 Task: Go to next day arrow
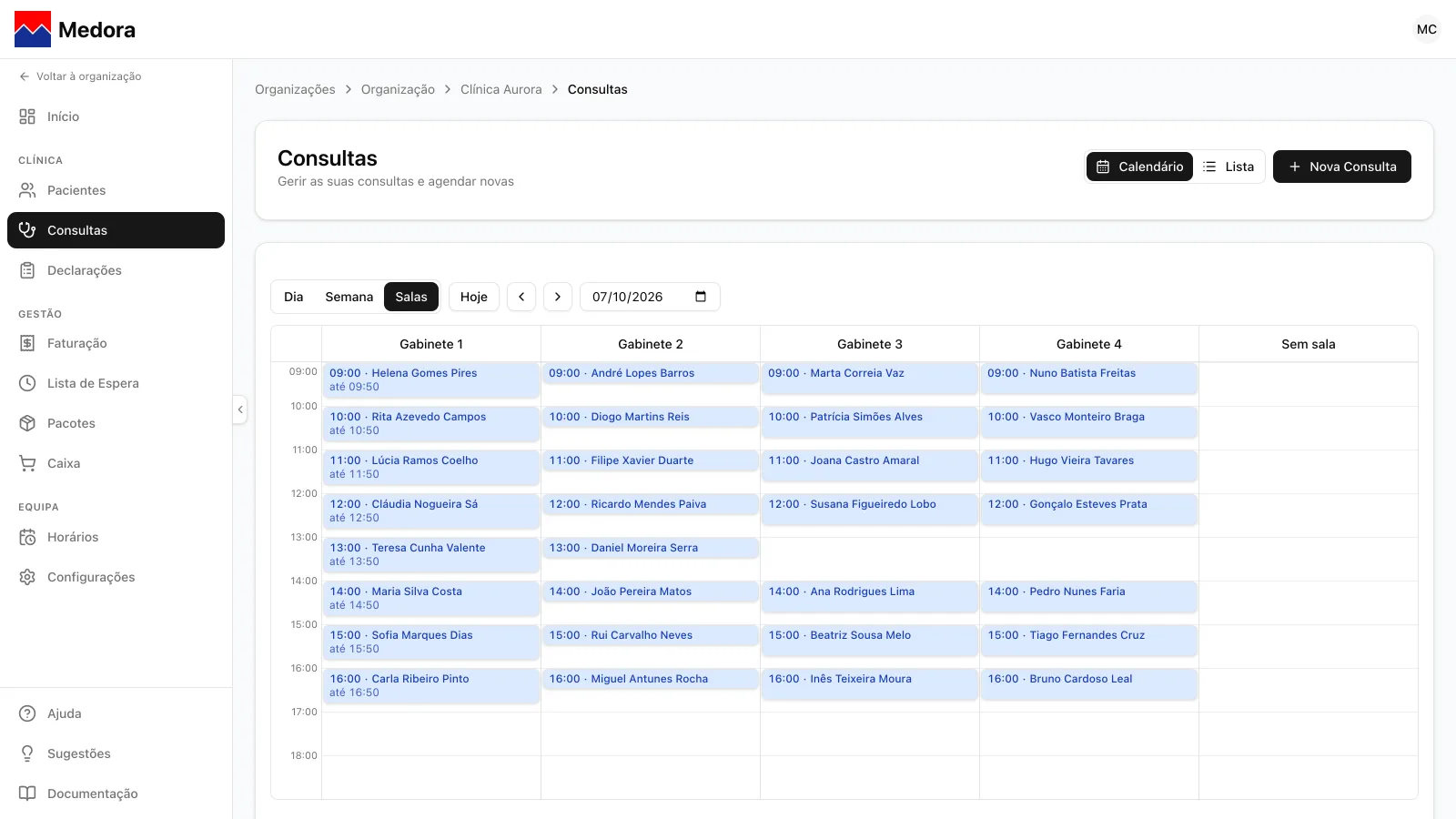point(558,297)
